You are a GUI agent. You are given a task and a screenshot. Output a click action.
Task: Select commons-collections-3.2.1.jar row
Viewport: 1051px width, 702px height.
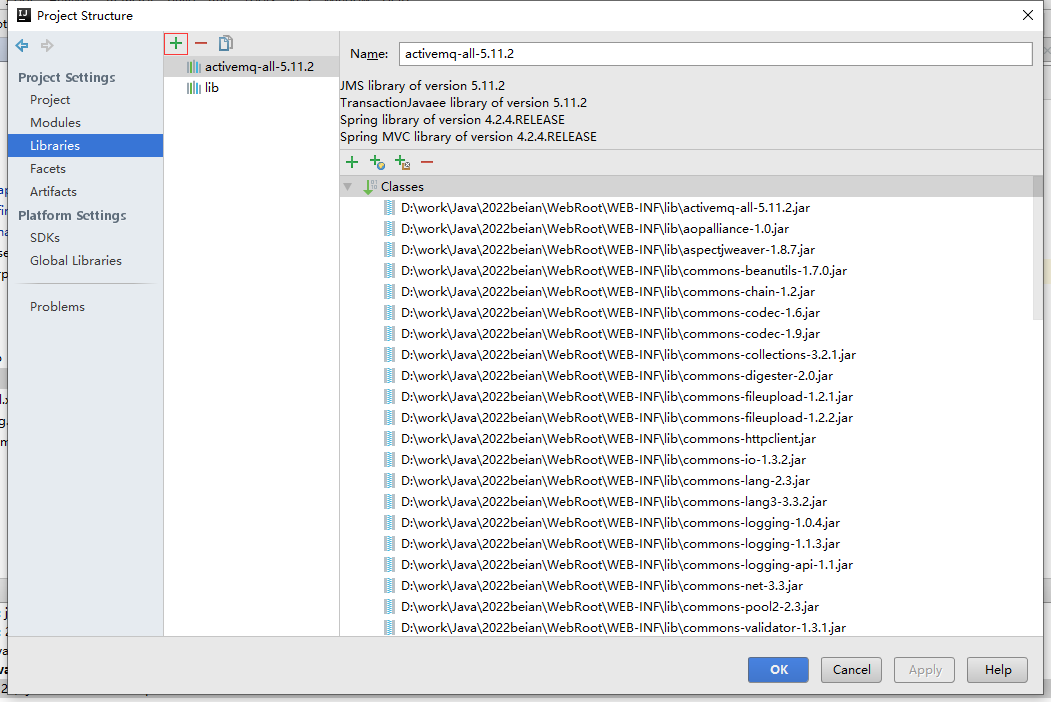point(686,355)
